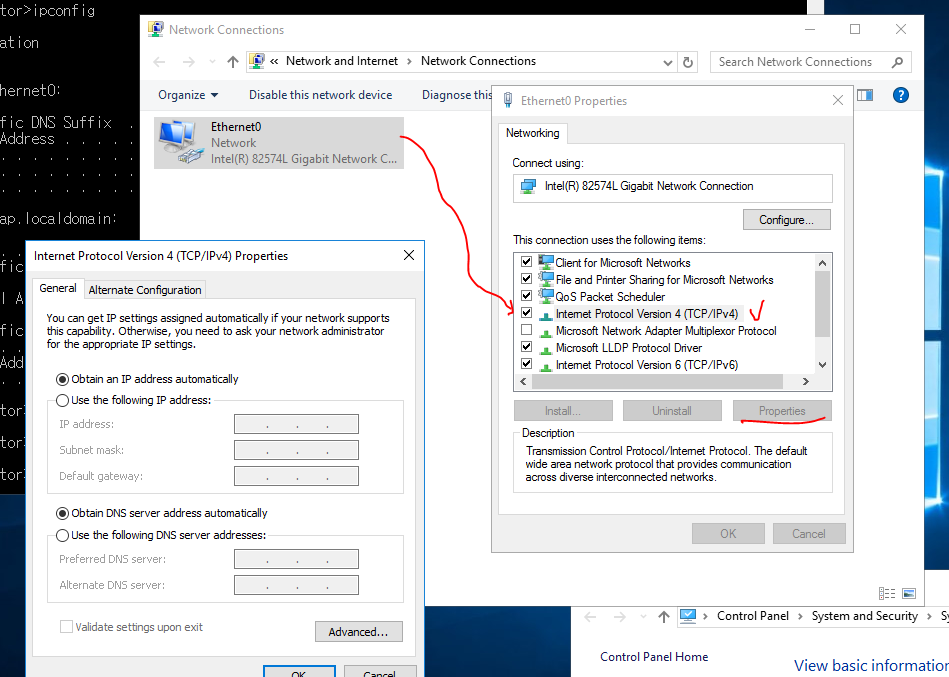Switch to details view icon in Network Connections
The height and width of the screenshot is (677, 949).
tap(887, 594)
